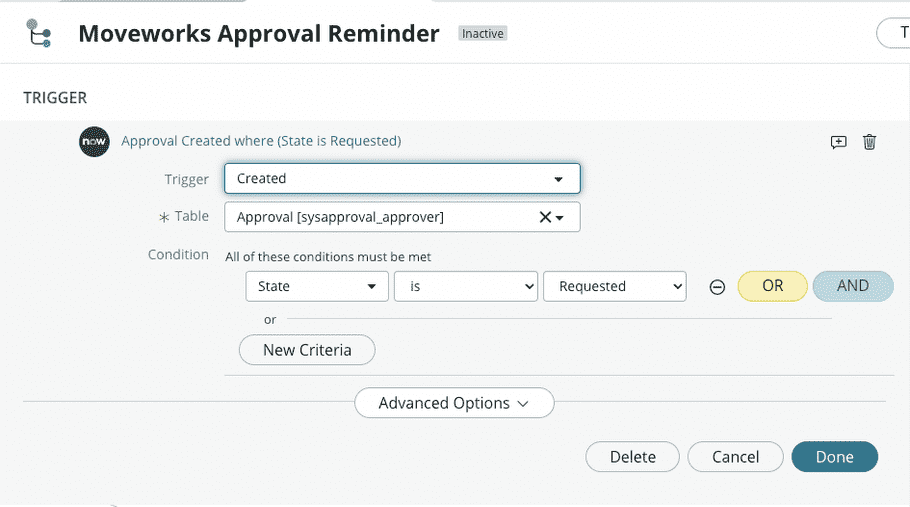Open the trigger summary link text
The image size is (910, 507).
click(x=261, y=141)
